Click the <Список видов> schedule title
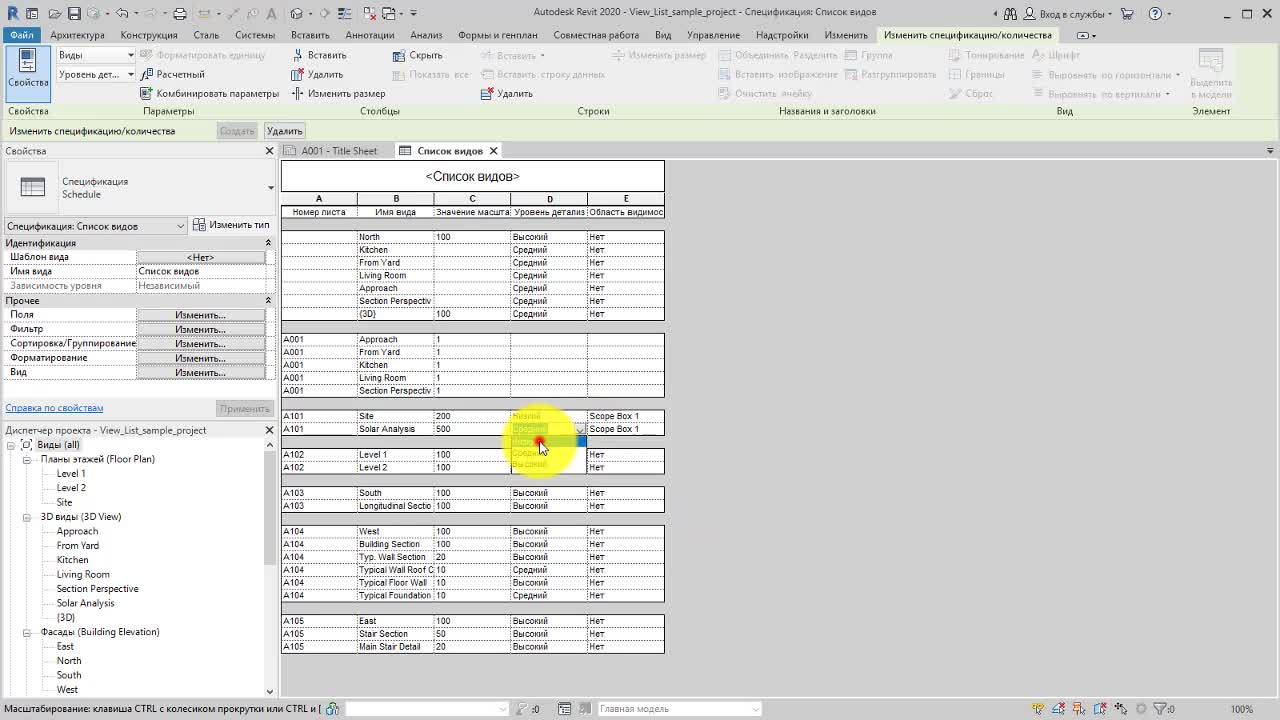This screenshot has width=1280, height=720. coord(472,176)
